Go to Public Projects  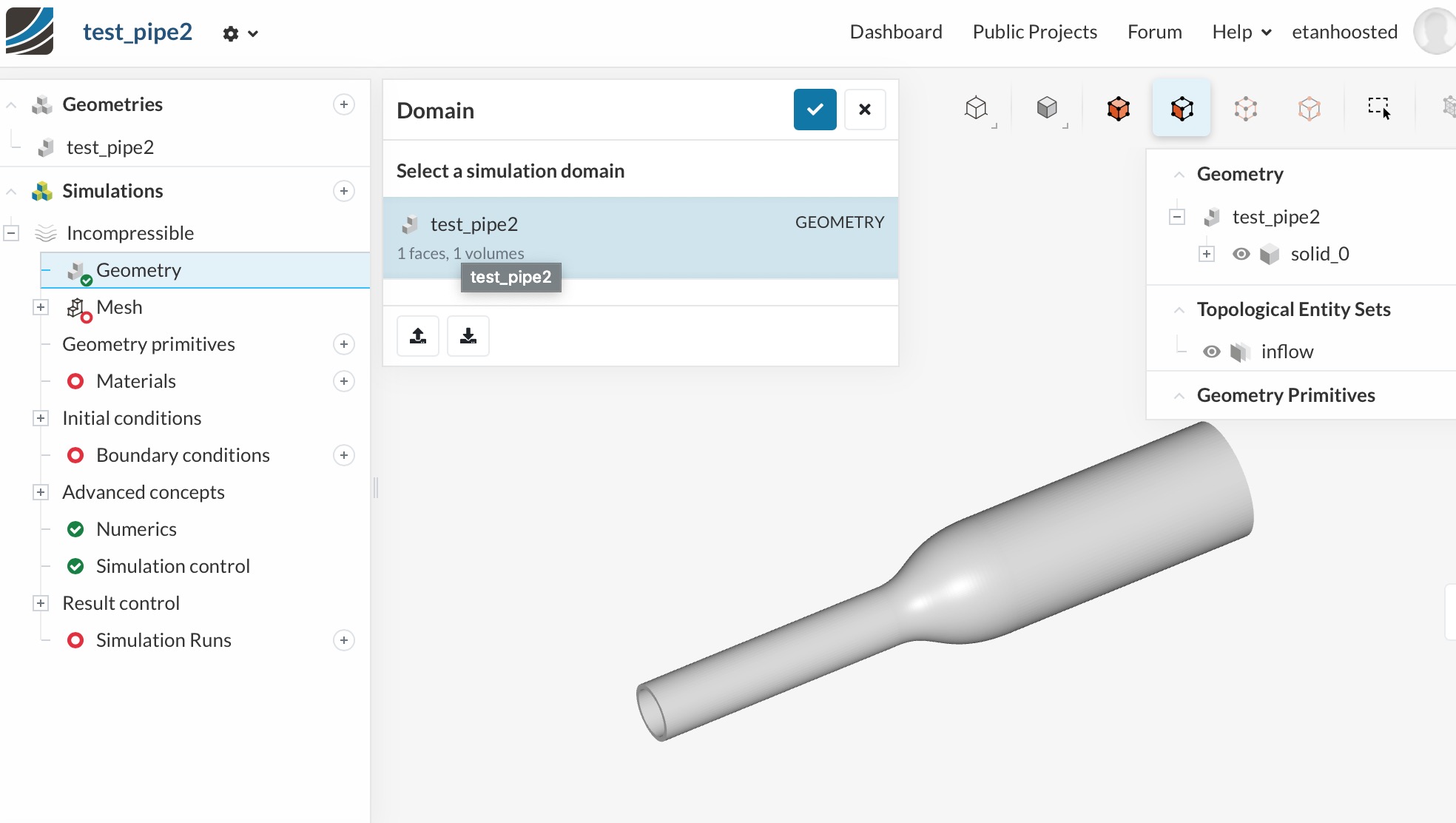click(x=1034, y=32)
